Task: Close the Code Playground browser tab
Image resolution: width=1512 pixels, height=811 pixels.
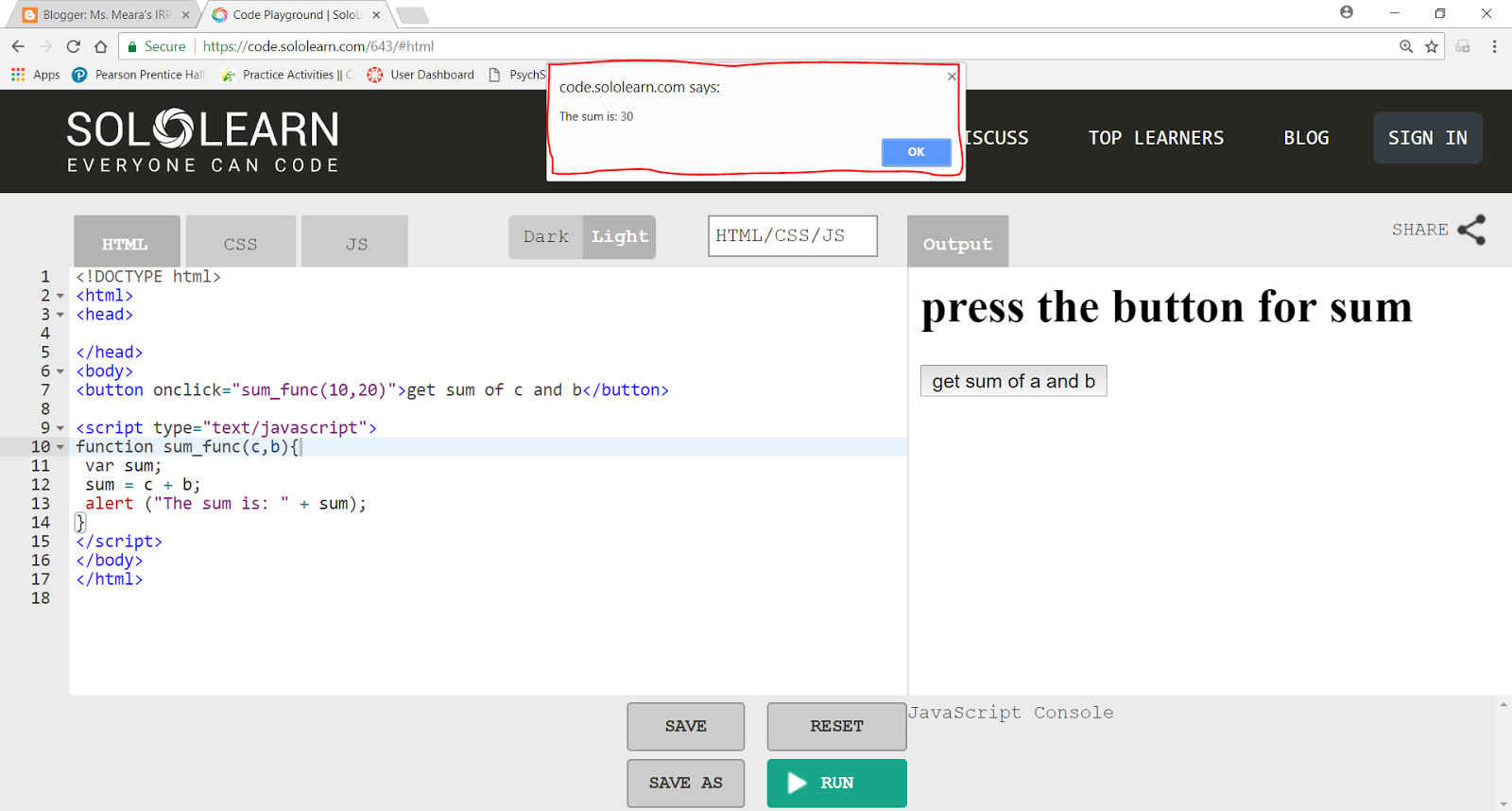Action: (377, 15)
